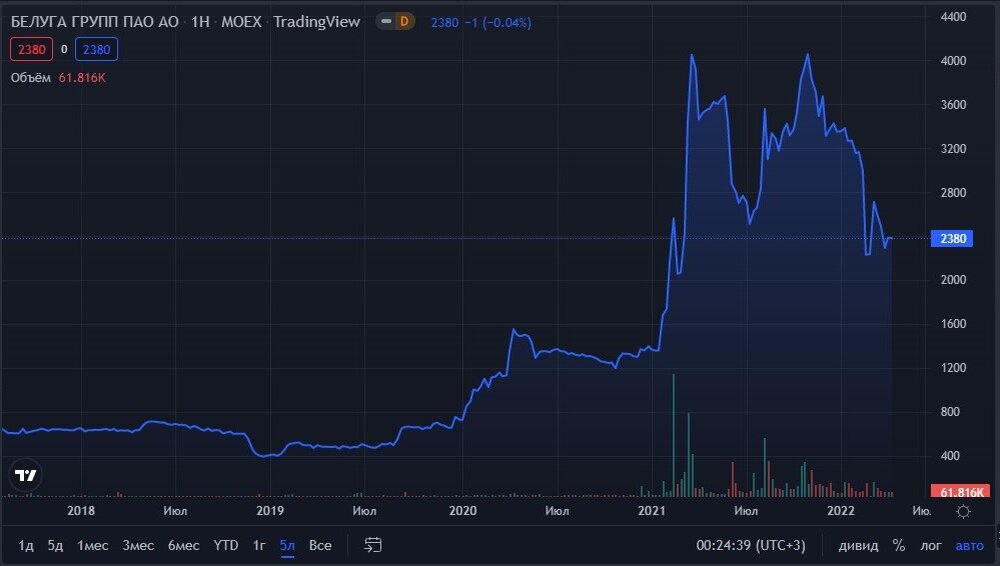This screenshot has height=566, width=1000.
Task: Open the go-to-date calendar icon
Action: click(372, 545)
